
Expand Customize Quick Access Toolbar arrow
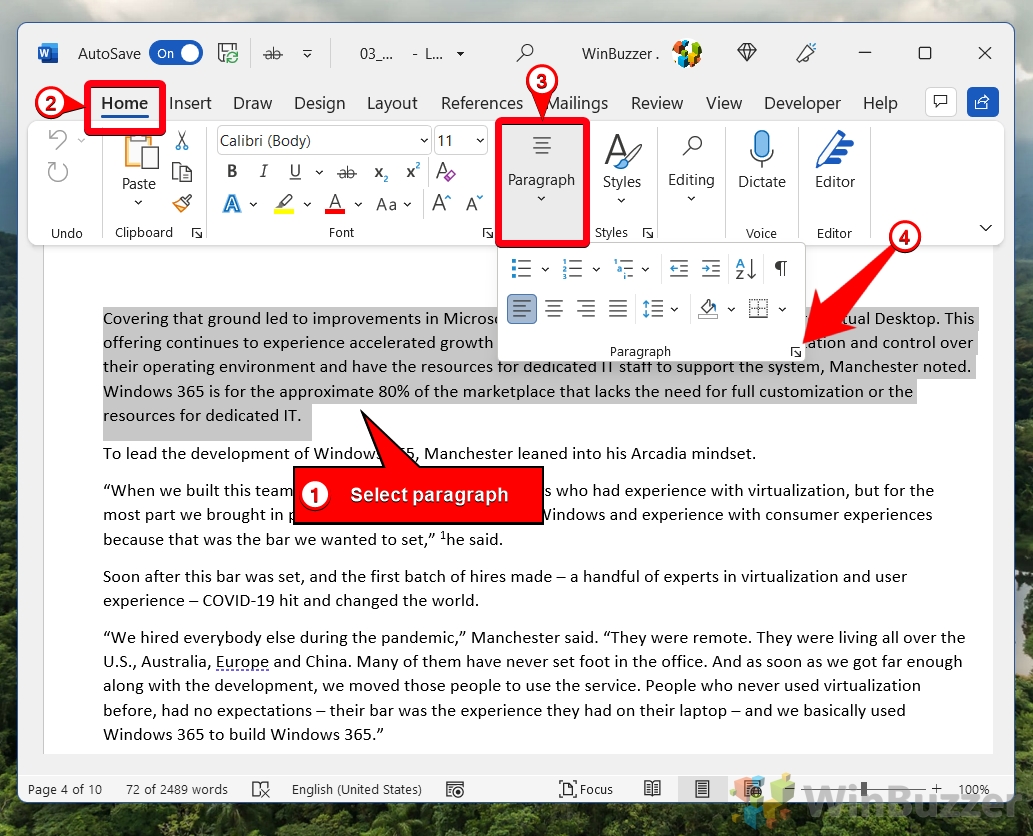click(x=307, y=54)
